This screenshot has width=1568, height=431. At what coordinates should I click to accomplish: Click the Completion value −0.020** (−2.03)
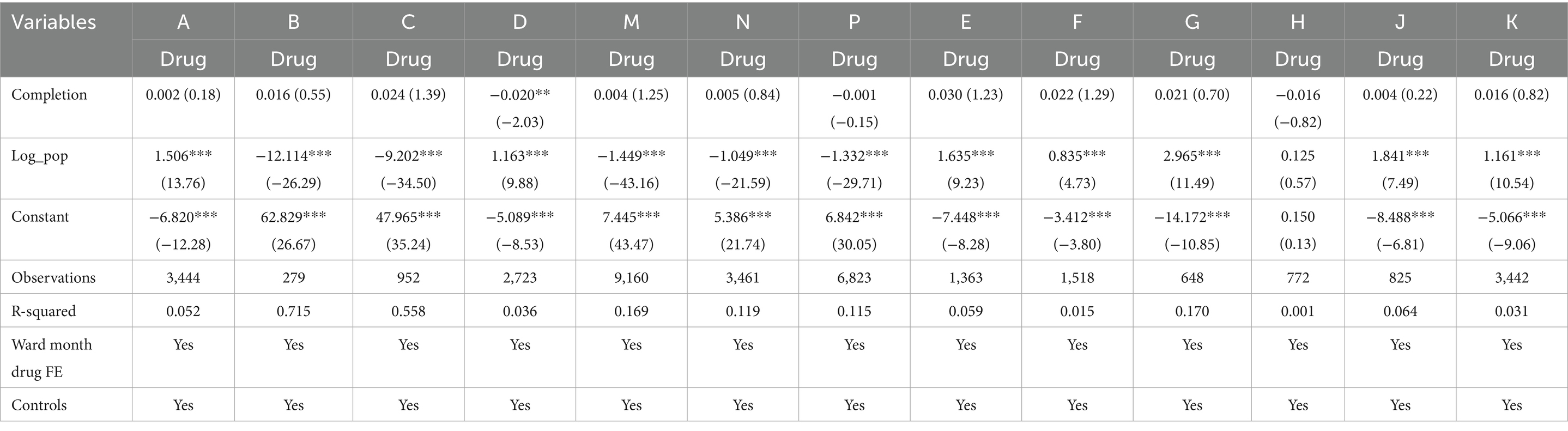click(x=519, y=108)
